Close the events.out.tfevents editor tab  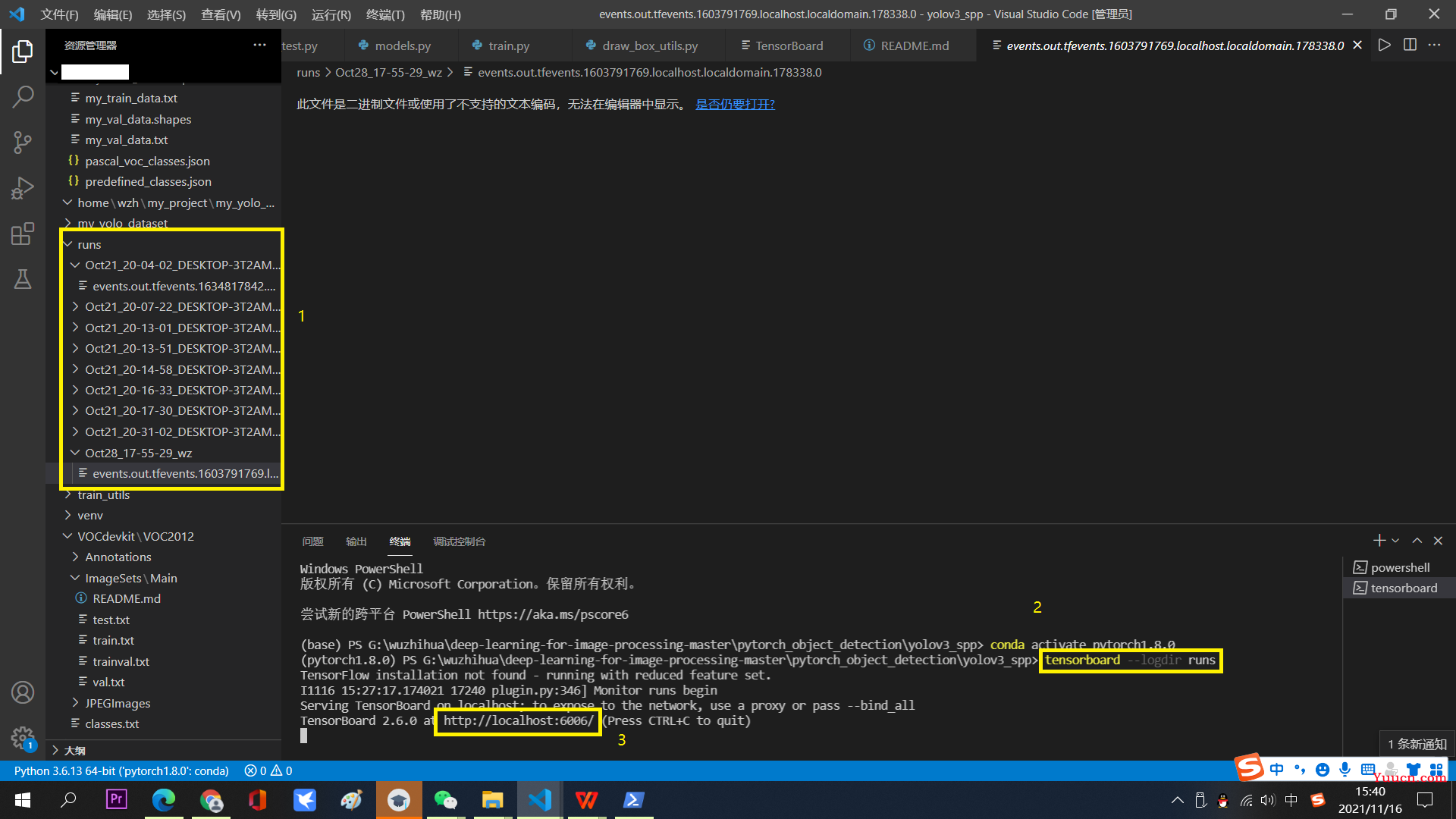click(1357, 45)
